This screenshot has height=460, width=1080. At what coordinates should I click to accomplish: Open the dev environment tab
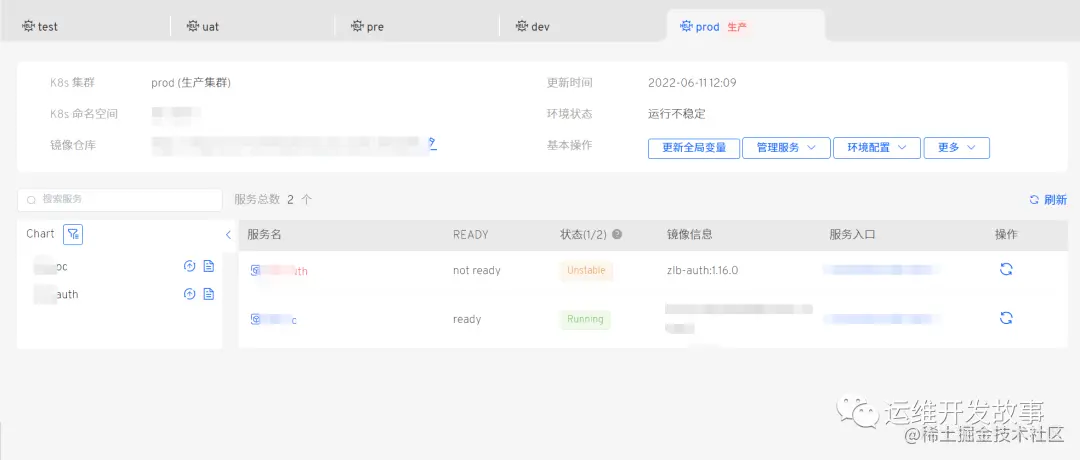tap(532, 27)
